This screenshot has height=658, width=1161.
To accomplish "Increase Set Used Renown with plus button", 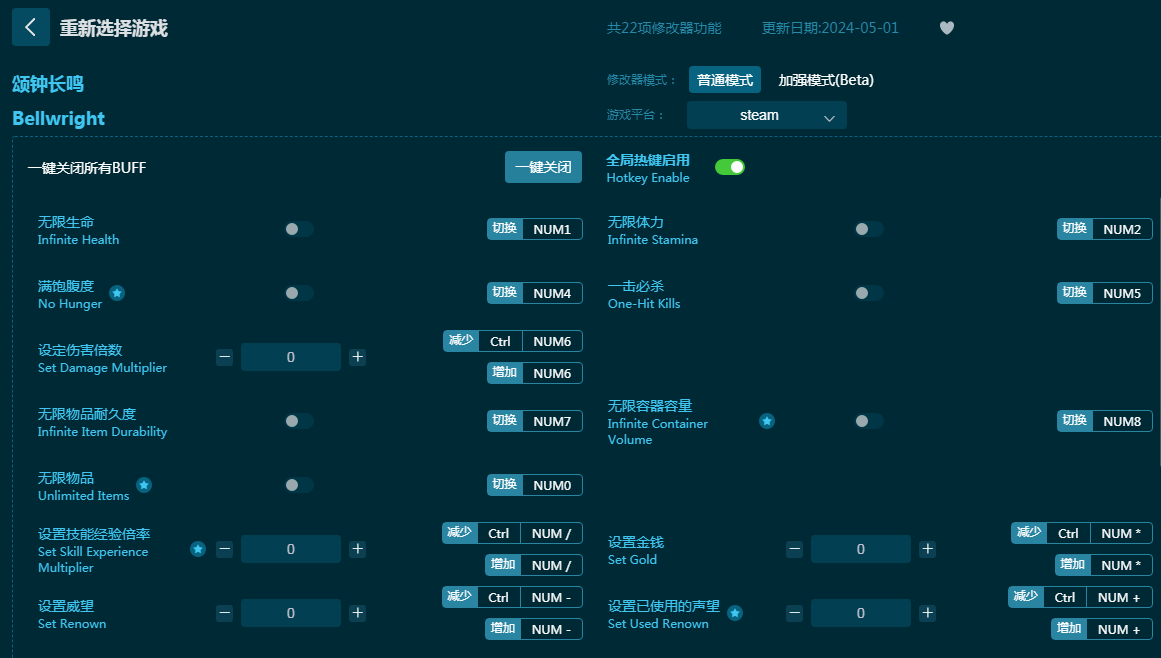I will pyautogui.click(x=927, y=613).
